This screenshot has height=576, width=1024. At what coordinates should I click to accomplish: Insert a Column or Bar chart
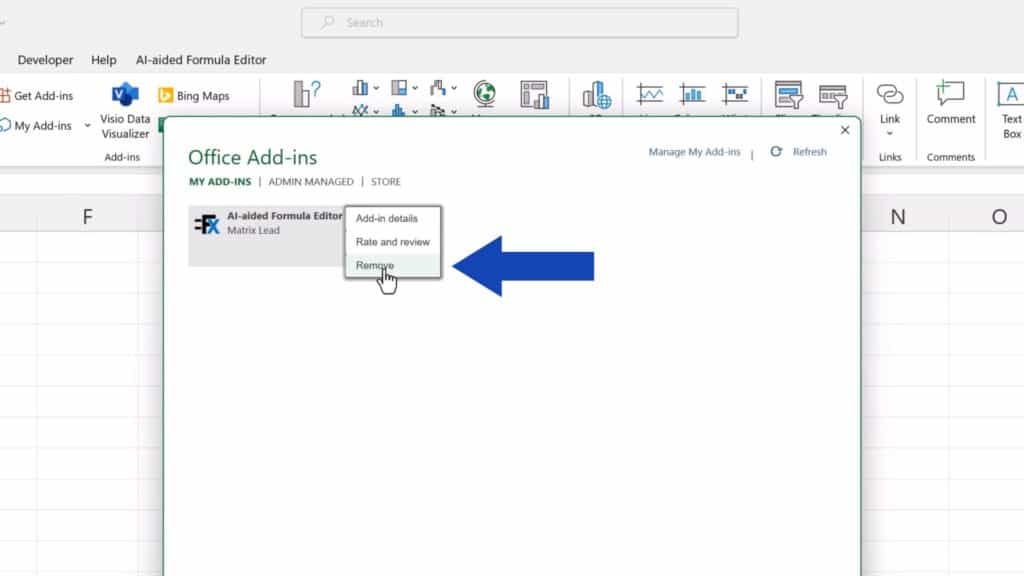[x=360, y=88]
